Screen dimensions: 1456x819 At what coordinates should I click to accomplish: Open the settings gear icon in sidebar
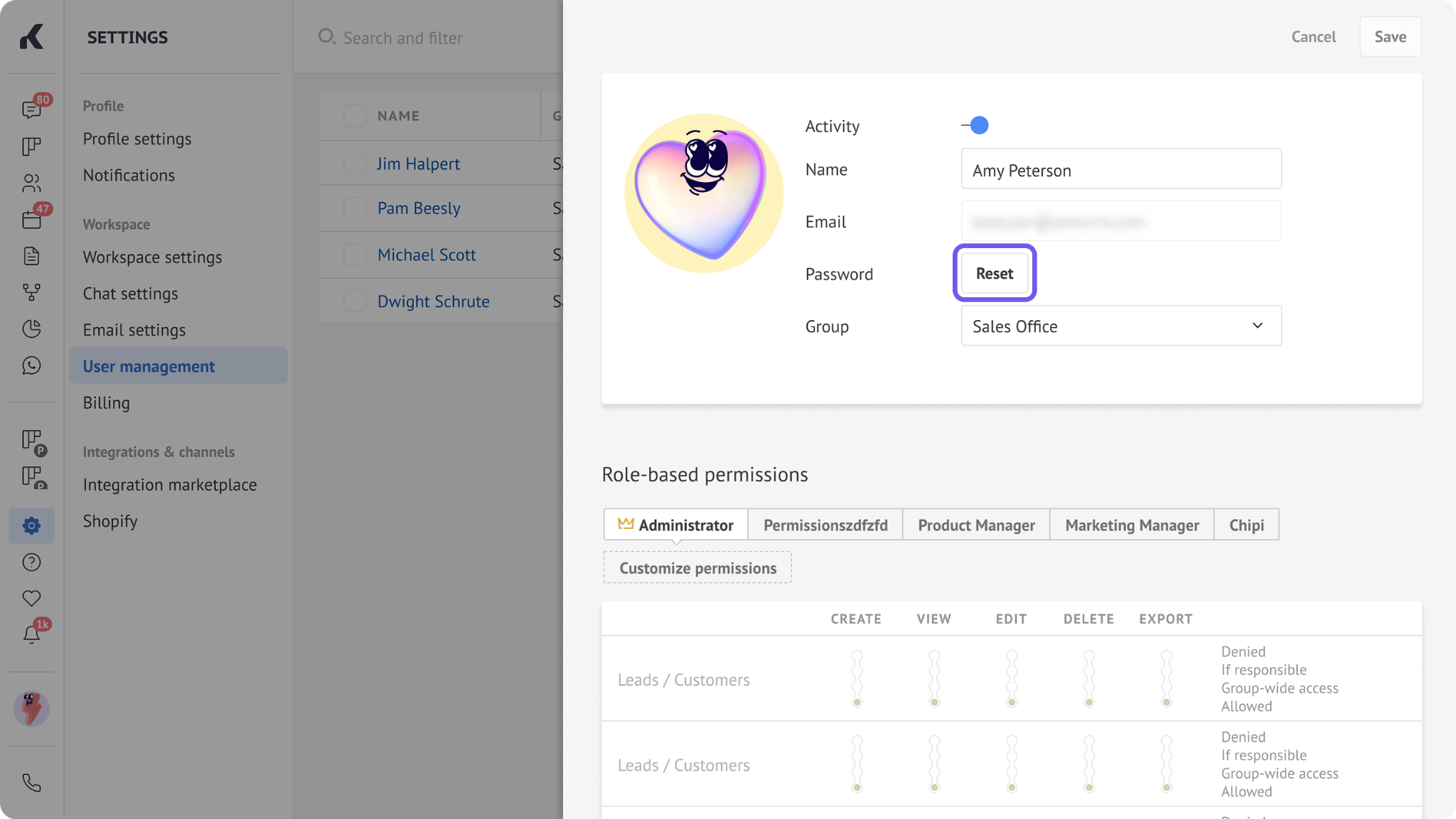[x=32, y=525]
